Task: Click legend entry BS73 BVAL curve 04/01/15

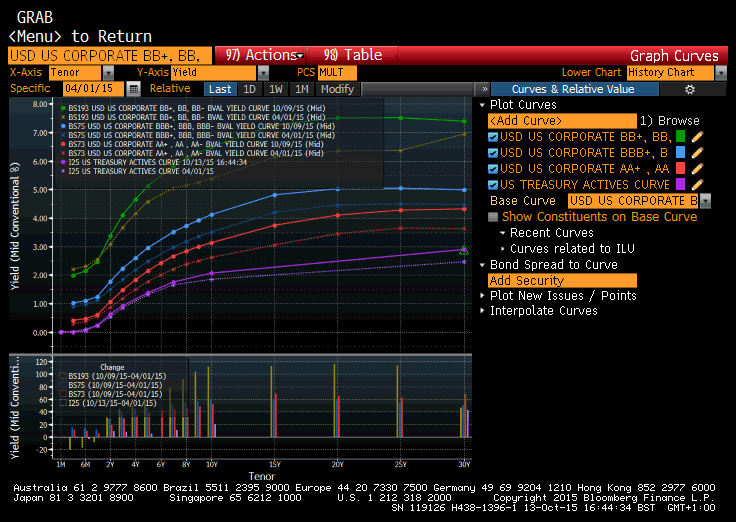Action: click(192, 154)
